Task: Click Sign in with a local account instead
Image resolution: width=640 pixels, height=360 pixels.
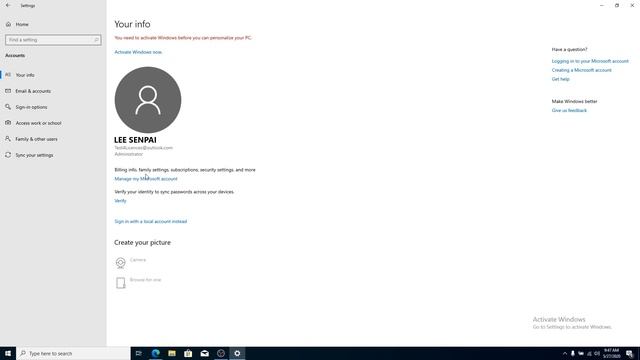Action: (x=151, y=221)
